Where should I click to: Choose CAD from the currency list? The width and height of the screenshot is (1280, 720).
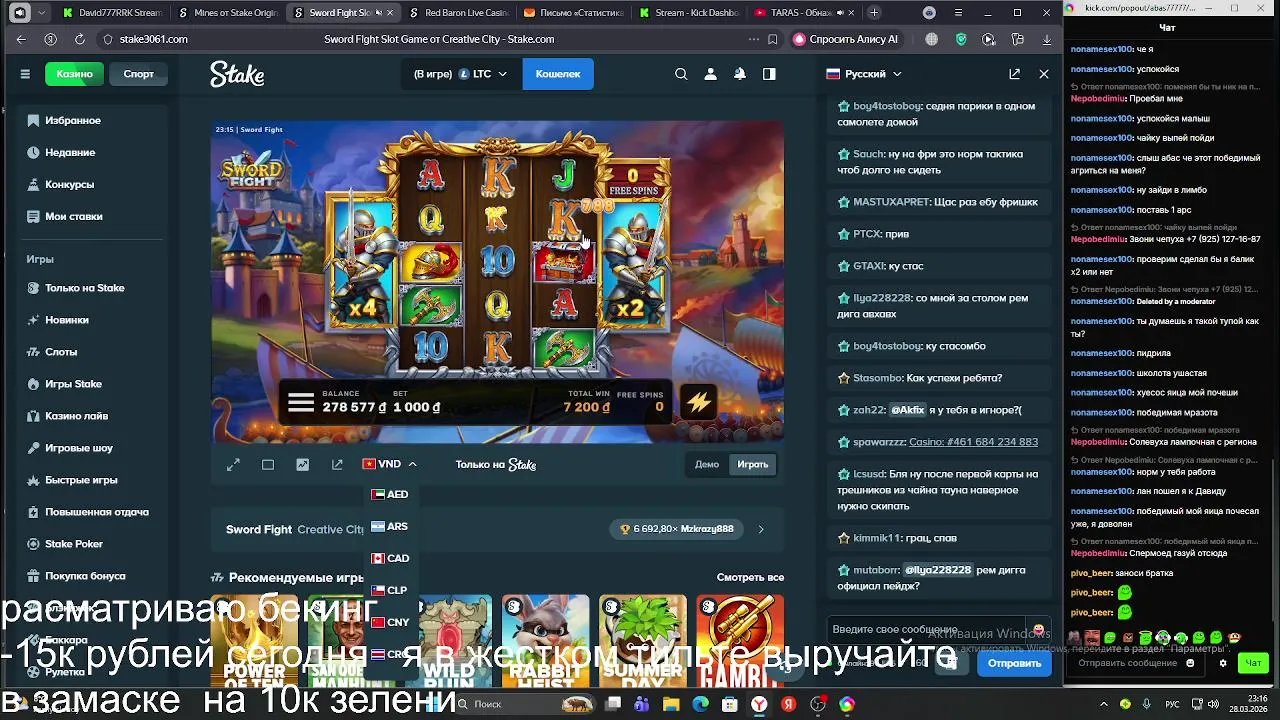(390, 558)
